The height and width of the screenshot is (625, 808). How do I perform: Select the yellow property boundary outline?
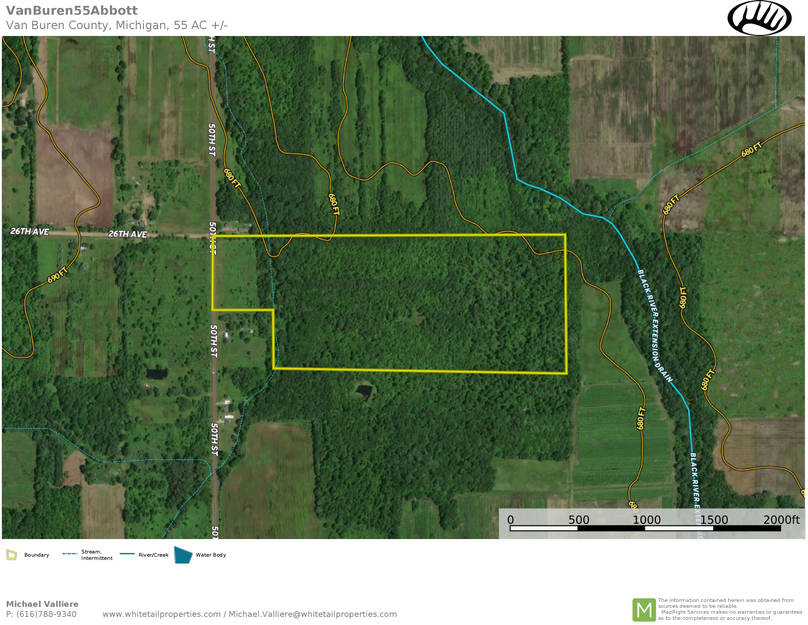[400, 234]
